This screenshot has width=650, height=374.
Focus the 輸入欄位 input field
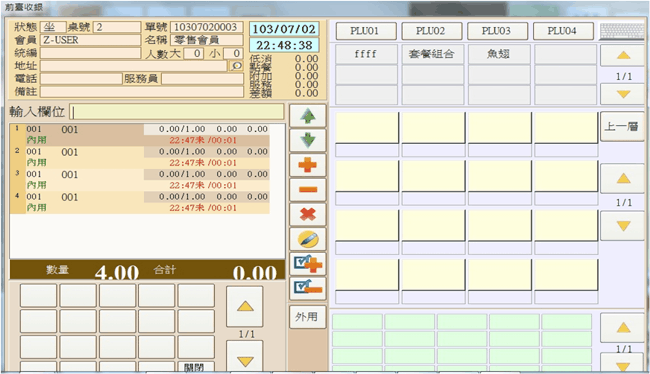coord(177,112)
